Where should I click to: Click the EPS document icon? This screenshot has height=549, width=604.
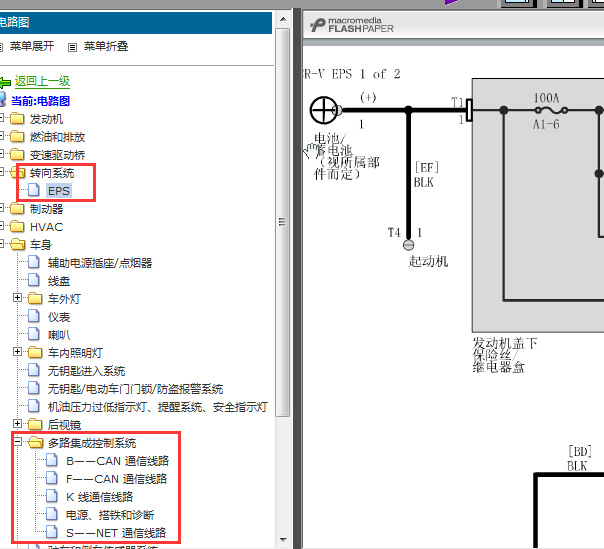[x=34, y=190]
